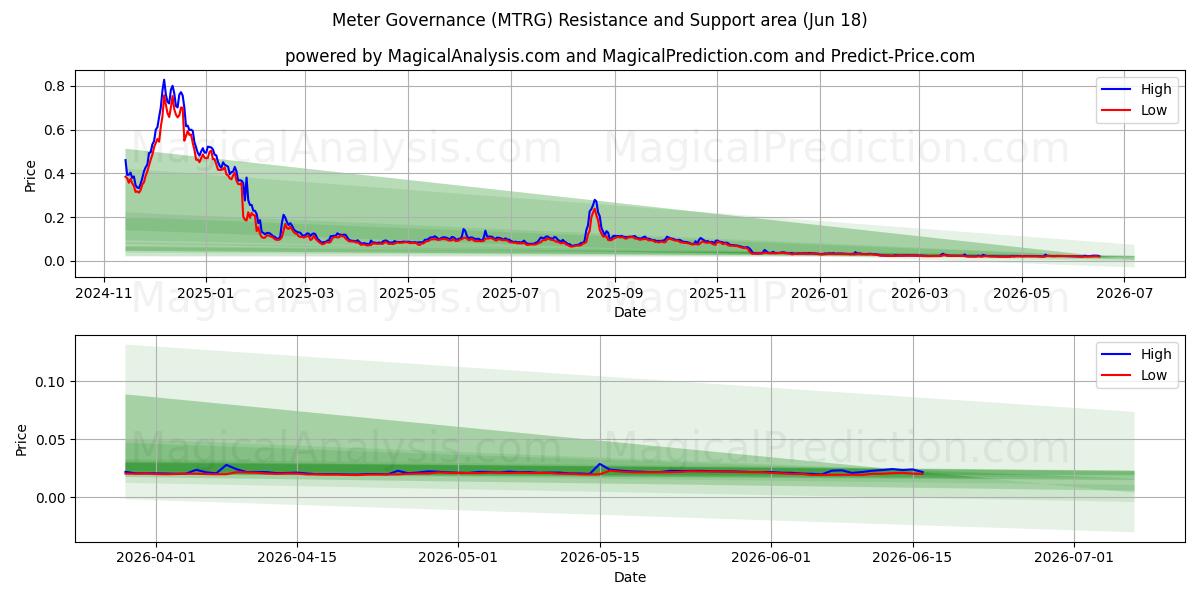
Task: Click the December 2024 price peak
Action: coord(164,81)
